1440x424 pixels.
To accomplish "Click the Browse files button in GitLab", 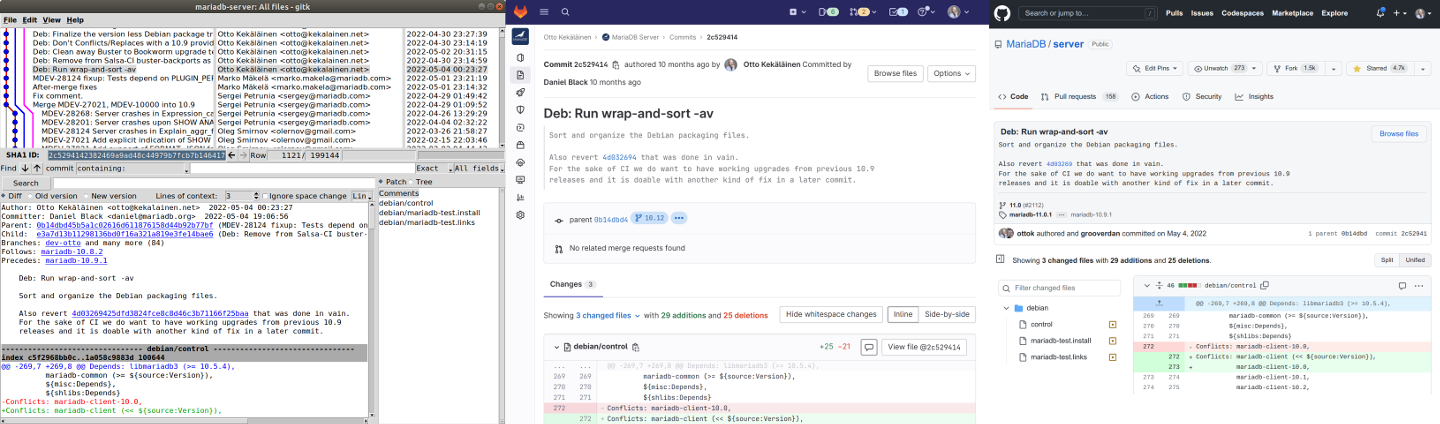I will click(894, 73).
